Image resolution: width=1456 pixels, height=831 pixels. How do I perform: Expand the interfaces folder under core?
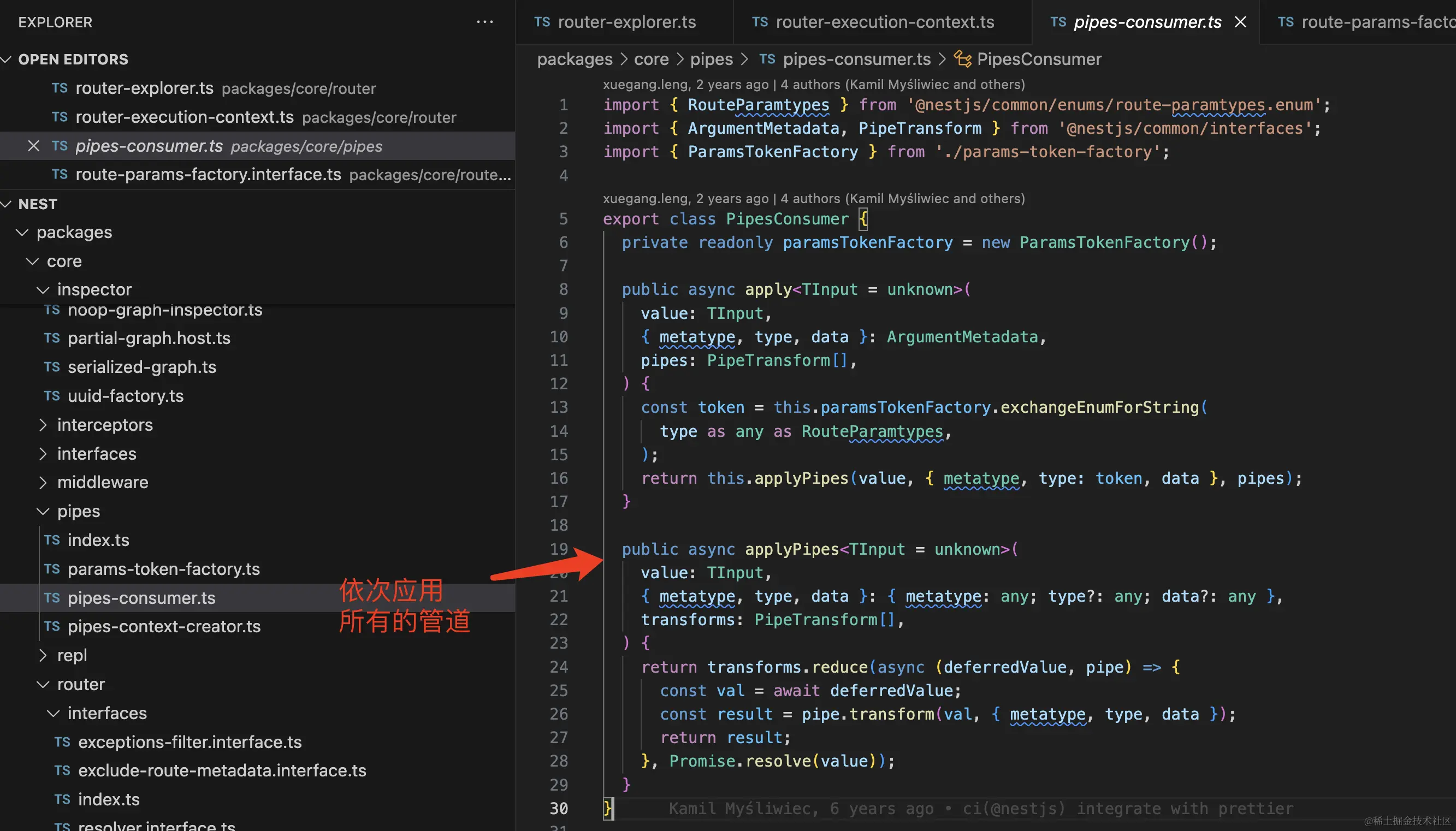click(43, 454)
